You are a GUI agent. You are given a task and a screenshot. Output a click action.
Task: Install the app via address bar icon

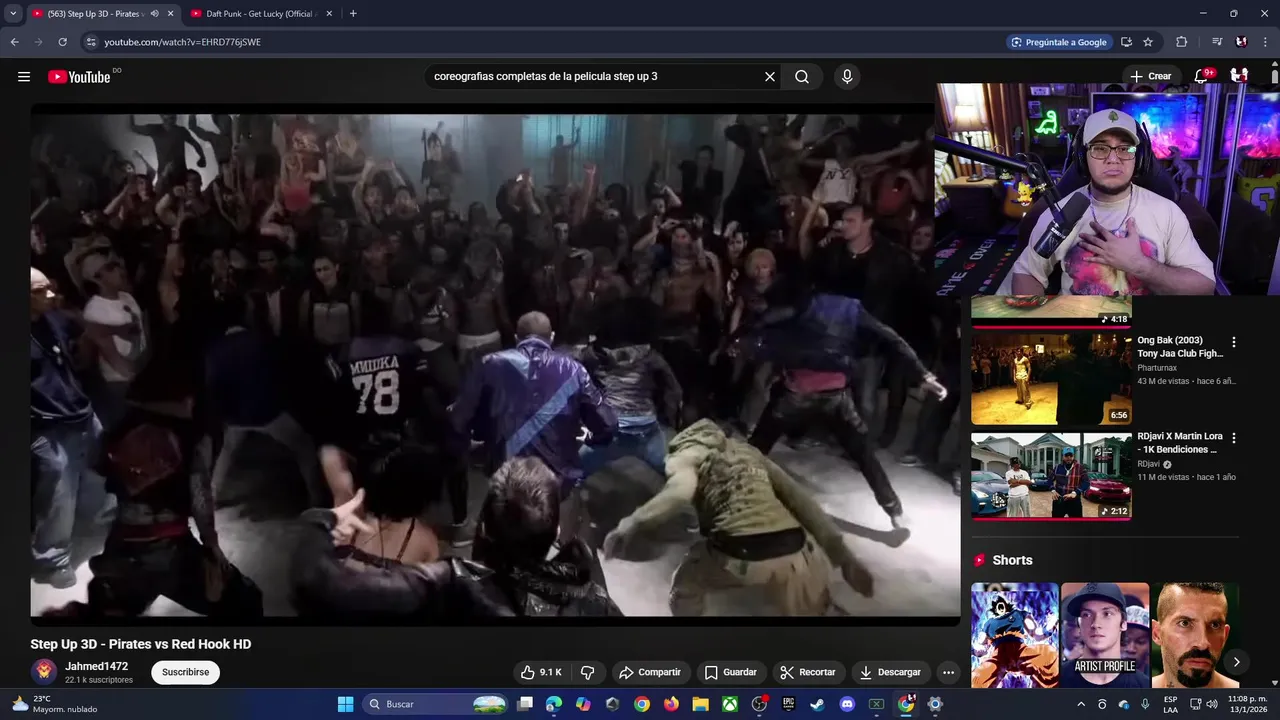(1126, 42)
